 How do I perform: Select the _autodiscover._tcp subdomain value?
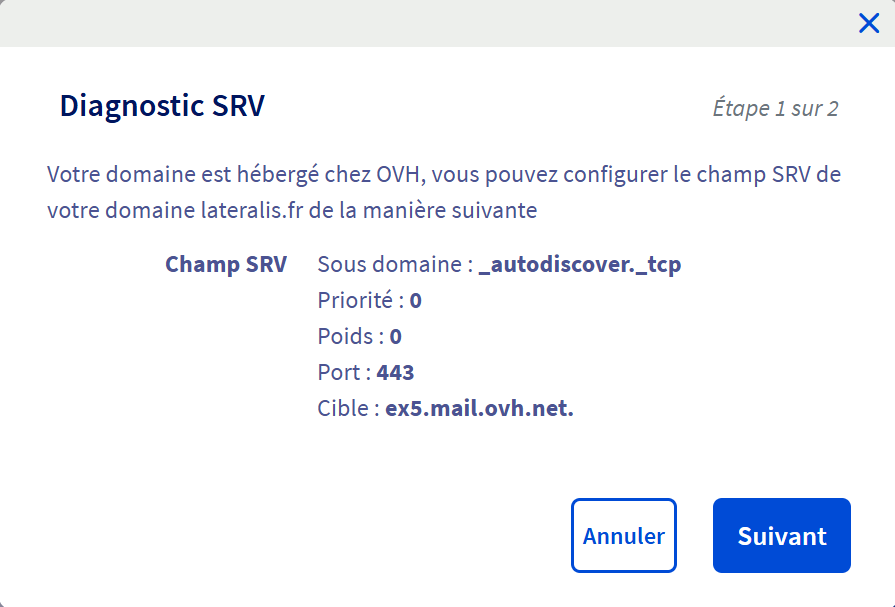[580, 265]
